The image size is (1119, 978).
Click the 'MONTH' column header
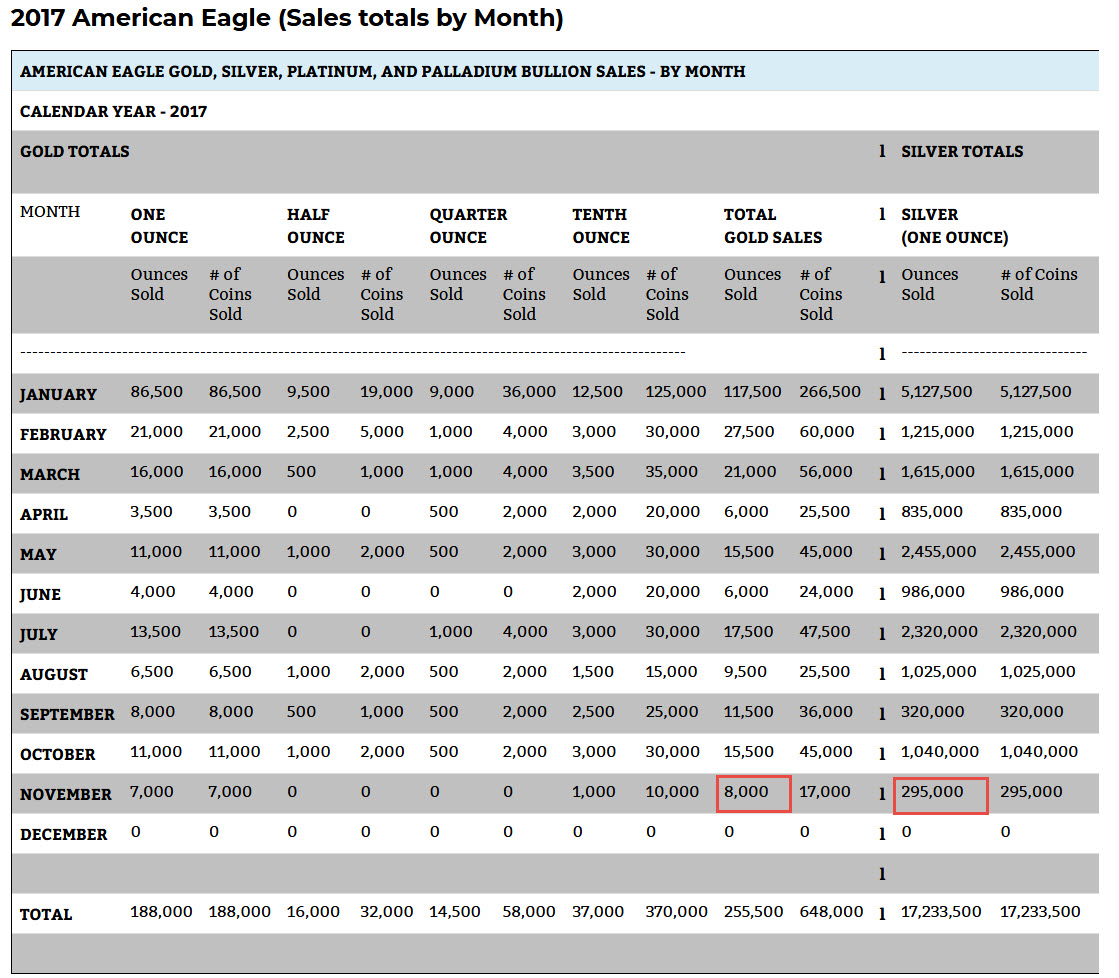tap(50, 212)
